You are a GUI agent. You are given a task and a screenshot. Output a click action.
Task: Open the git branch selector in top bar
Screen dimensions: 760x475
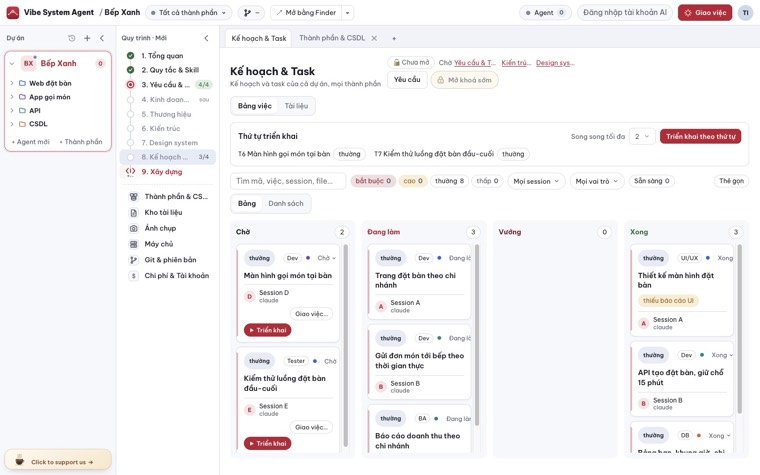point(251,13)
